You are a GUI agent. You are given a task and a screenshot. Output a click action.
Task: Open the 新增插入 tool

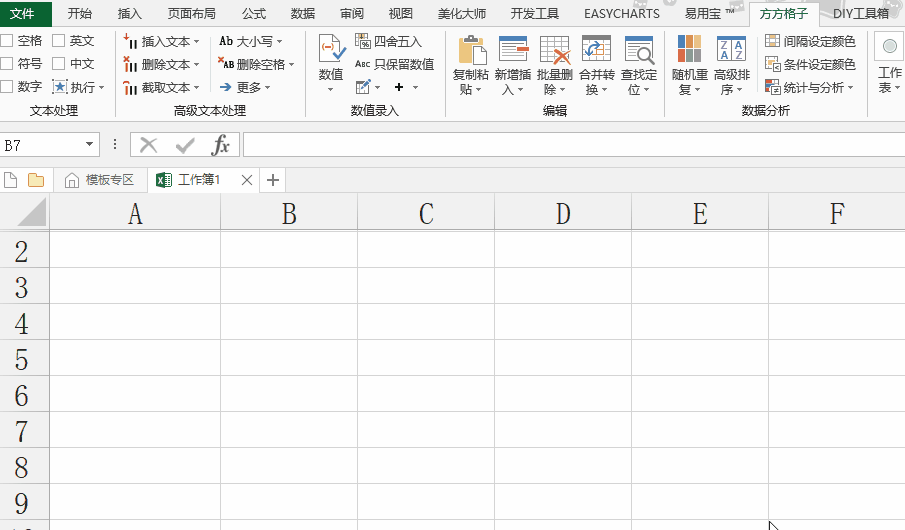click(513, 65)
